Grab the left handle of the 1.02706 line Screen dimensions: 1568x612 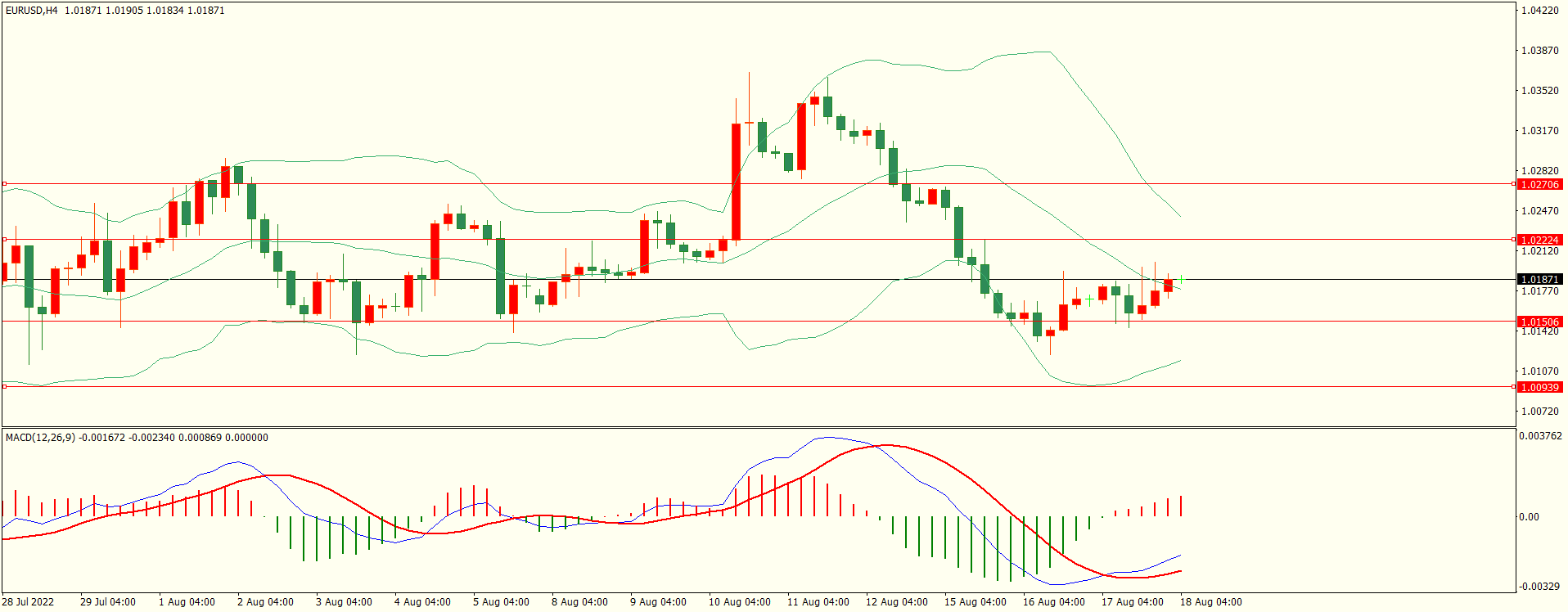[4, 184]
